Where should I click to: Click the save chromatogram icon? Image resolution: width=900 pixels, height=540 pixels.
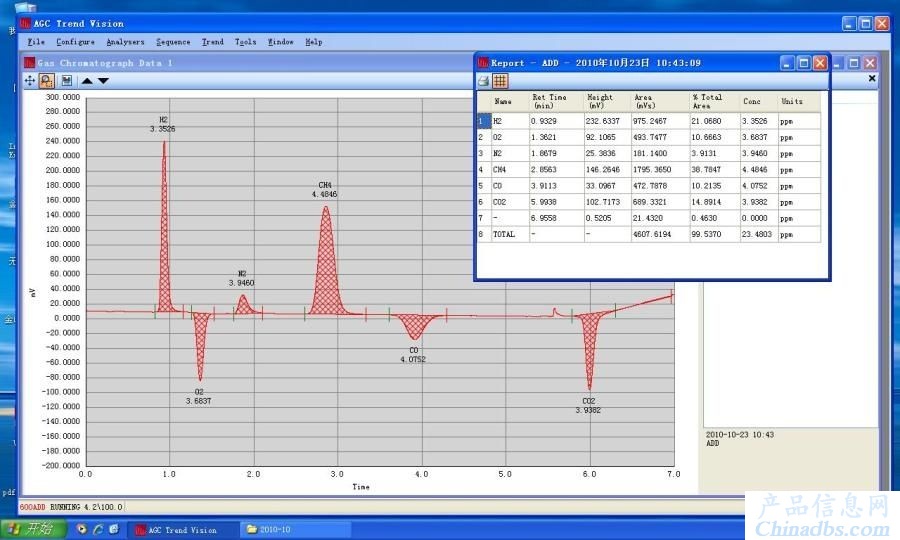pyautogui.click(x=67, y=81)
